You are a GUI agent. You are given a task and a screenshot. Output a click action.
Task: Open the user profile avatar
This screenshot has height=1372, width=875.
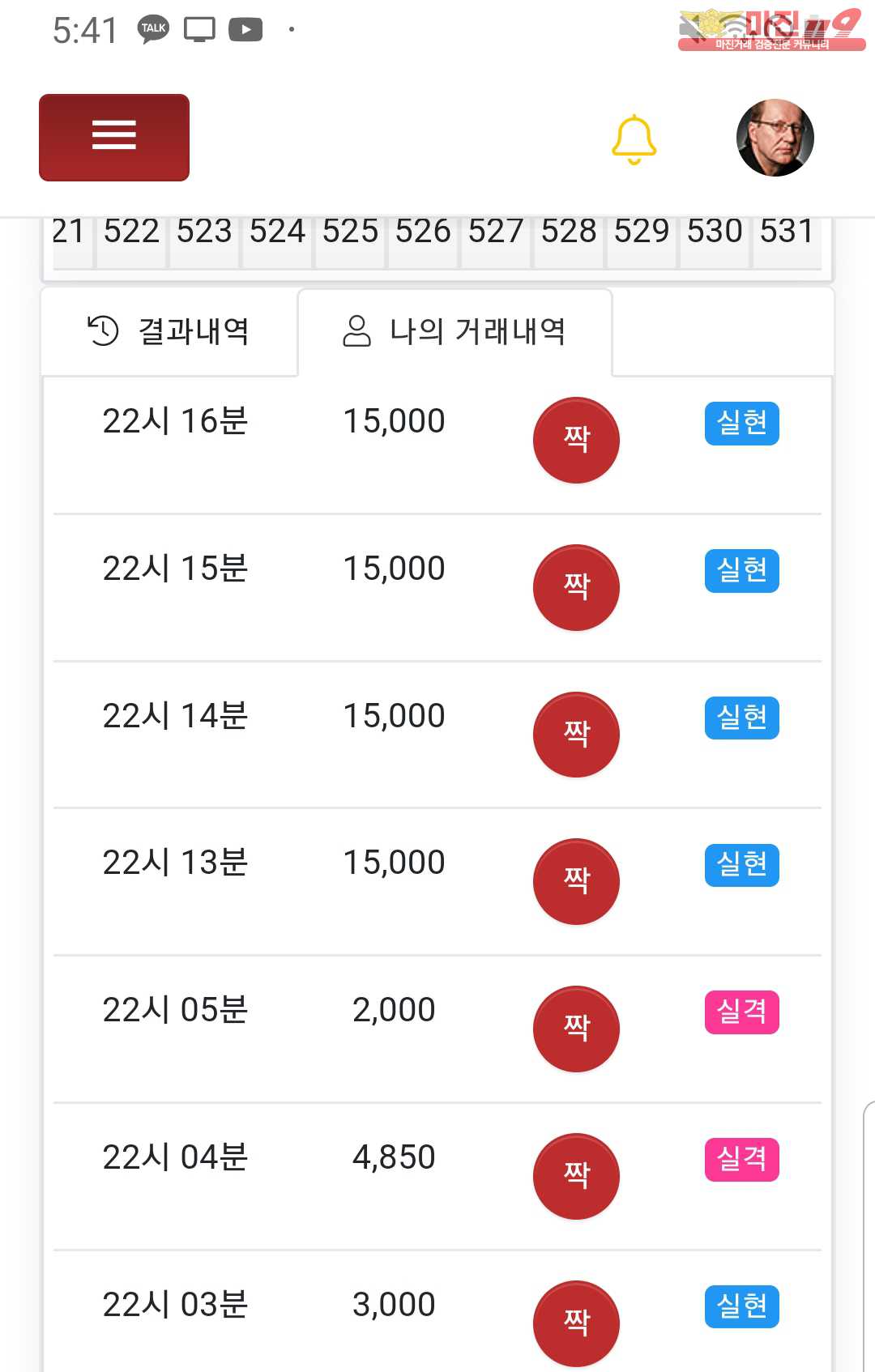(x=775, y=138)
